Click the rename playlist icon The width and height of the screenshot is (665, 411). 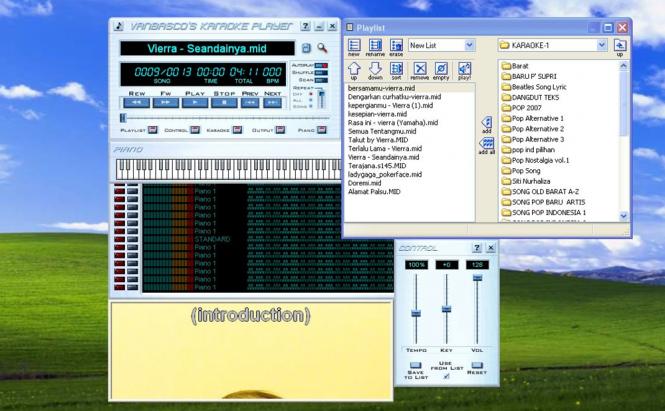[x=375, y=45]
